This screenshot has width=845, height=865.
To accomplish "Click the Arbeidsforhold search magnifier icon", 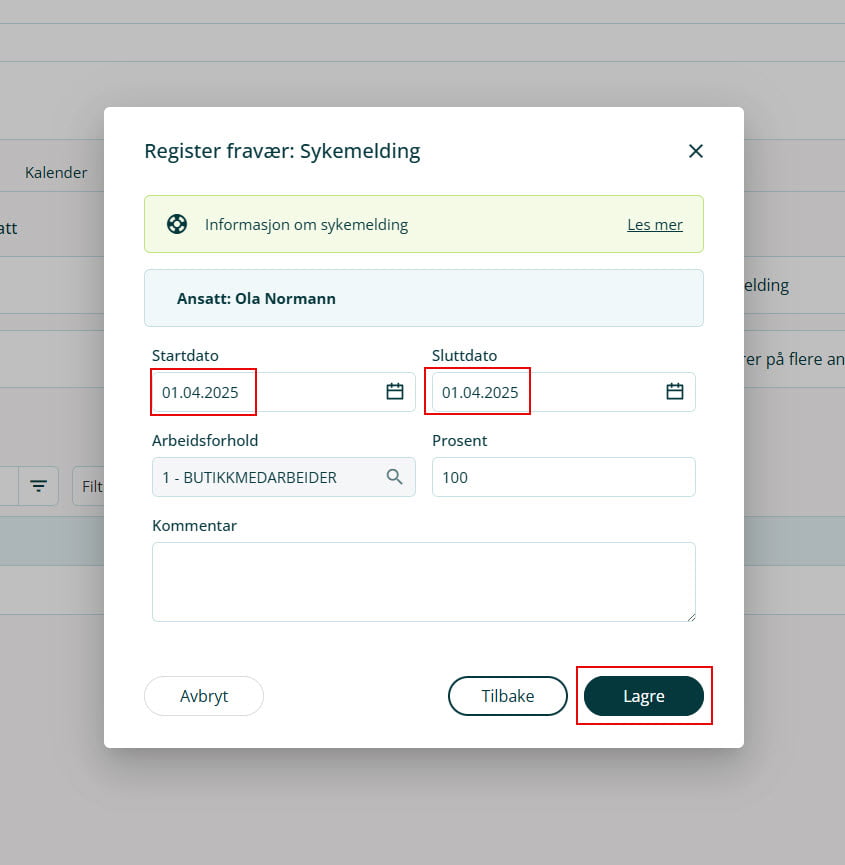I will coord(395,477).
